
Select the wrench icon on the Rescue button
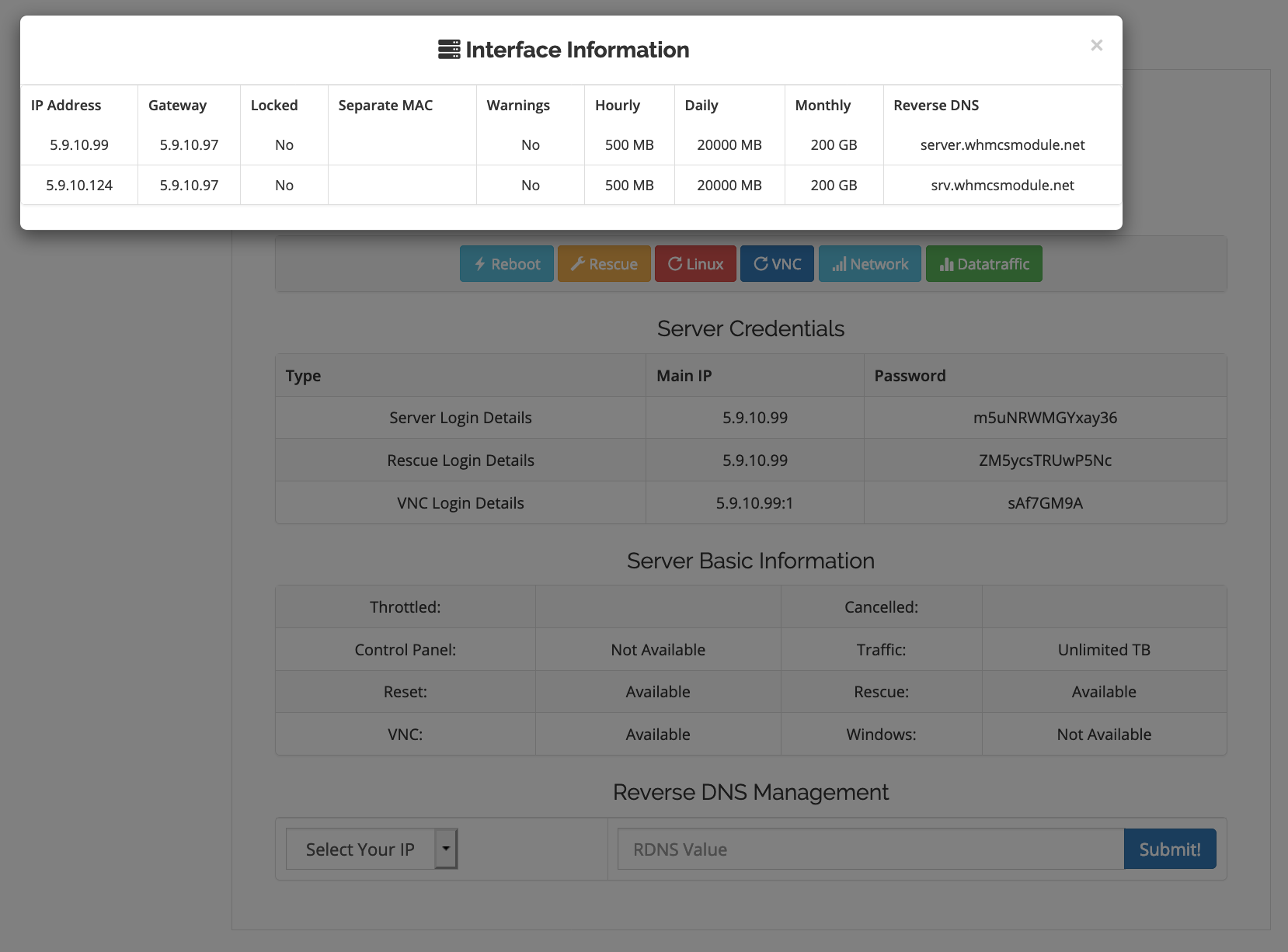(x=578, y=264)
